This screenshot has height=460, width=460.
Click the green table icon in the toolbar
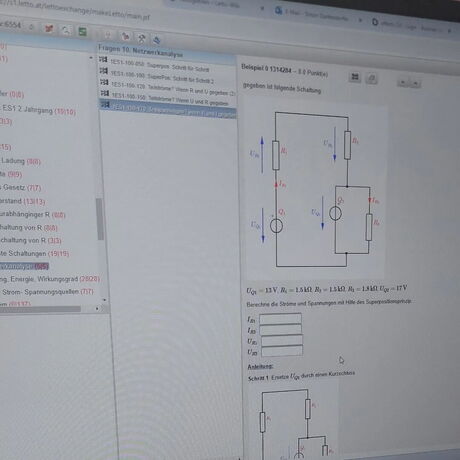coord(82,32)
